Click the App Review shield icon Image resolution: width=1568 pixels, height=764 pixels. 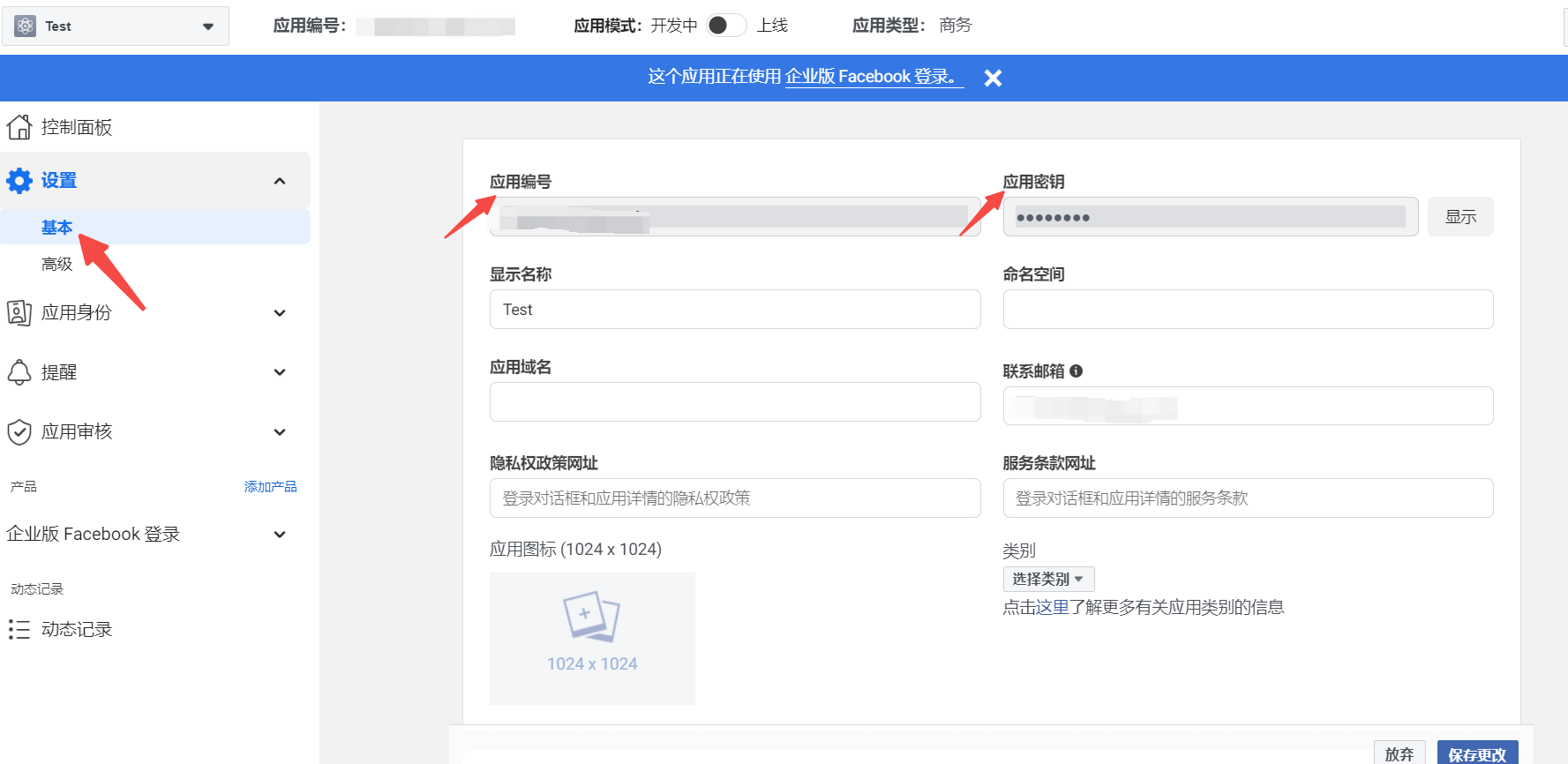click(x=19, y=431)
